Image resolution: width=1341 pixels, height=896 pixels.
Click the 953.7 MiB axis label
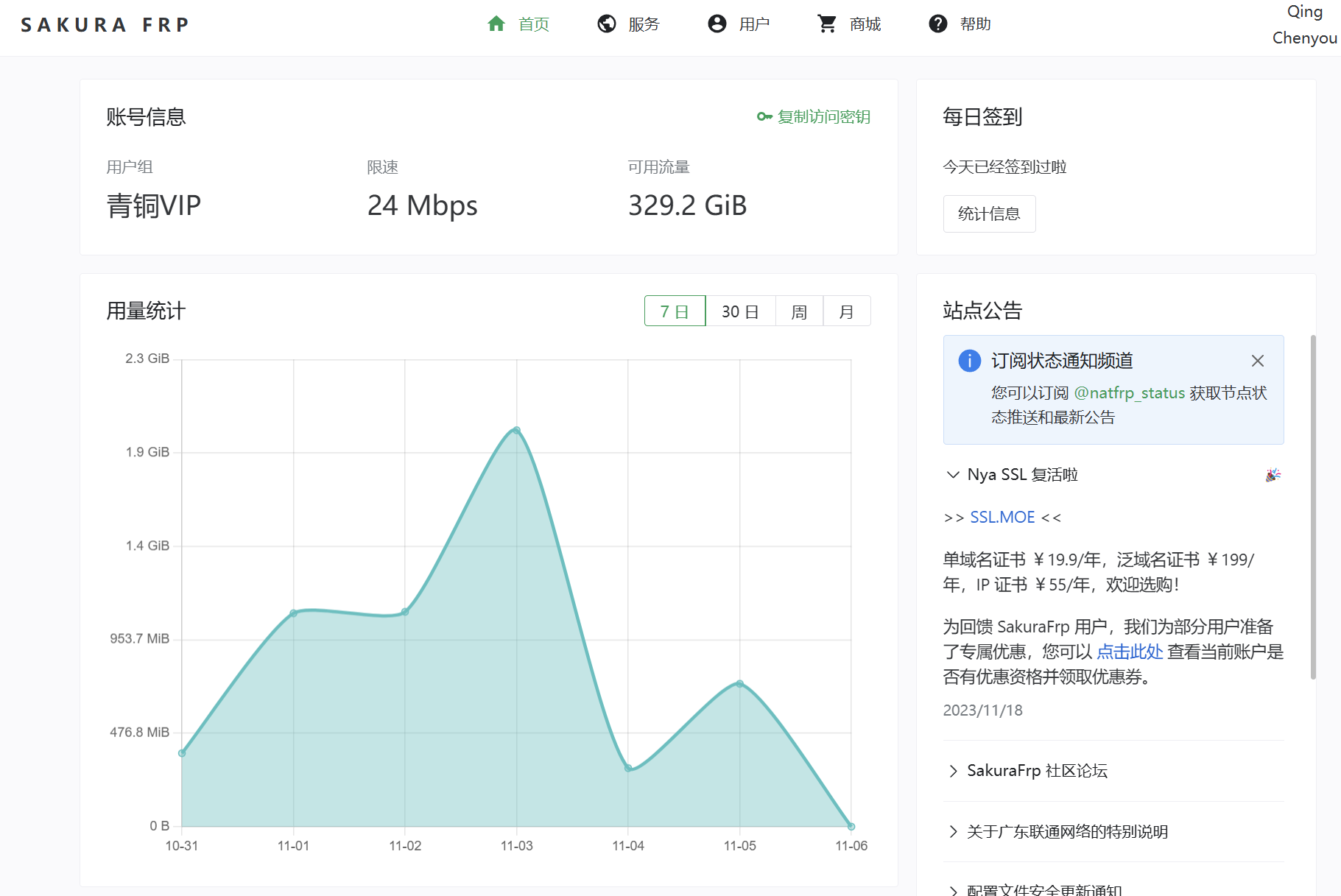(140, 638)
